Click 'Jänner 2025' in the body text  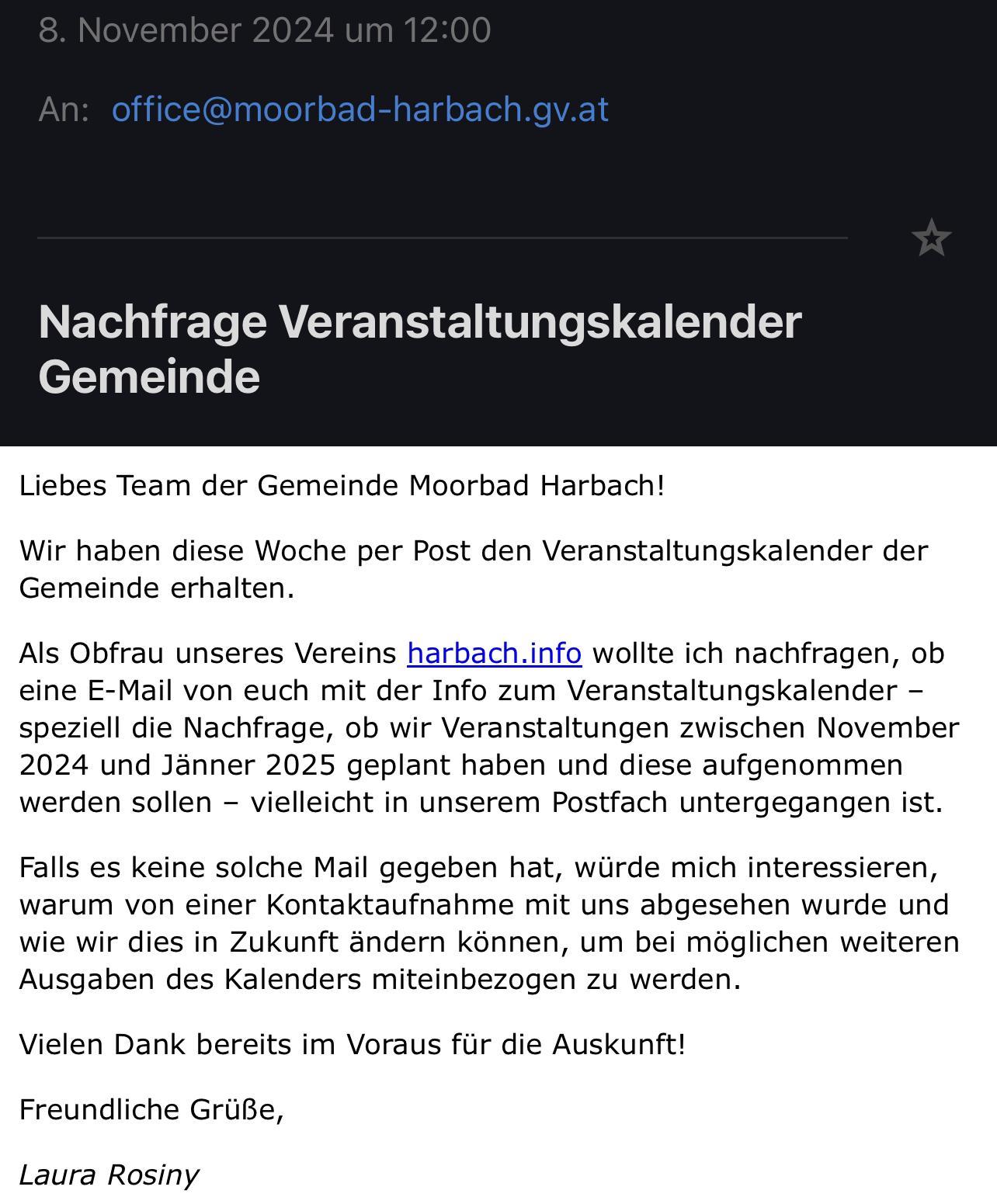[248, 765]
